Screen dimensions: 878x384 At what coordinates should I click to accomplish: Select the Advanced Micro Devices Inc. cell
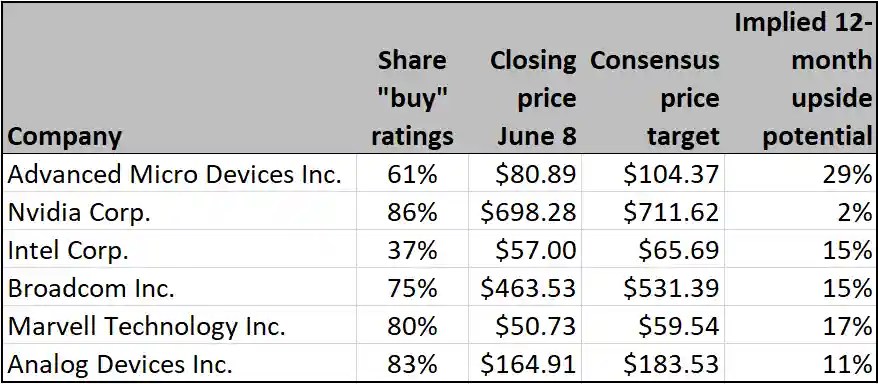coord(179,174)
